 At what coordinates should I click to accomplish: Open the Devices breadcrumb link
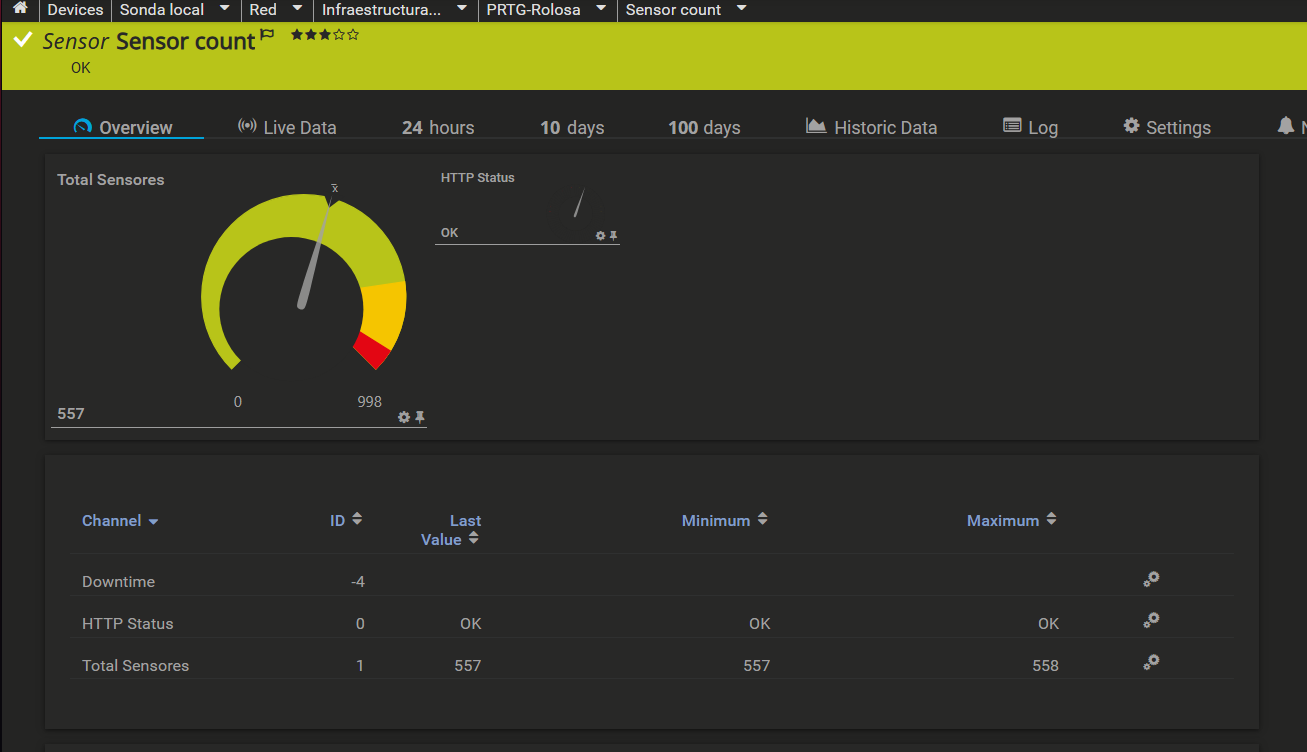point(75,10)
